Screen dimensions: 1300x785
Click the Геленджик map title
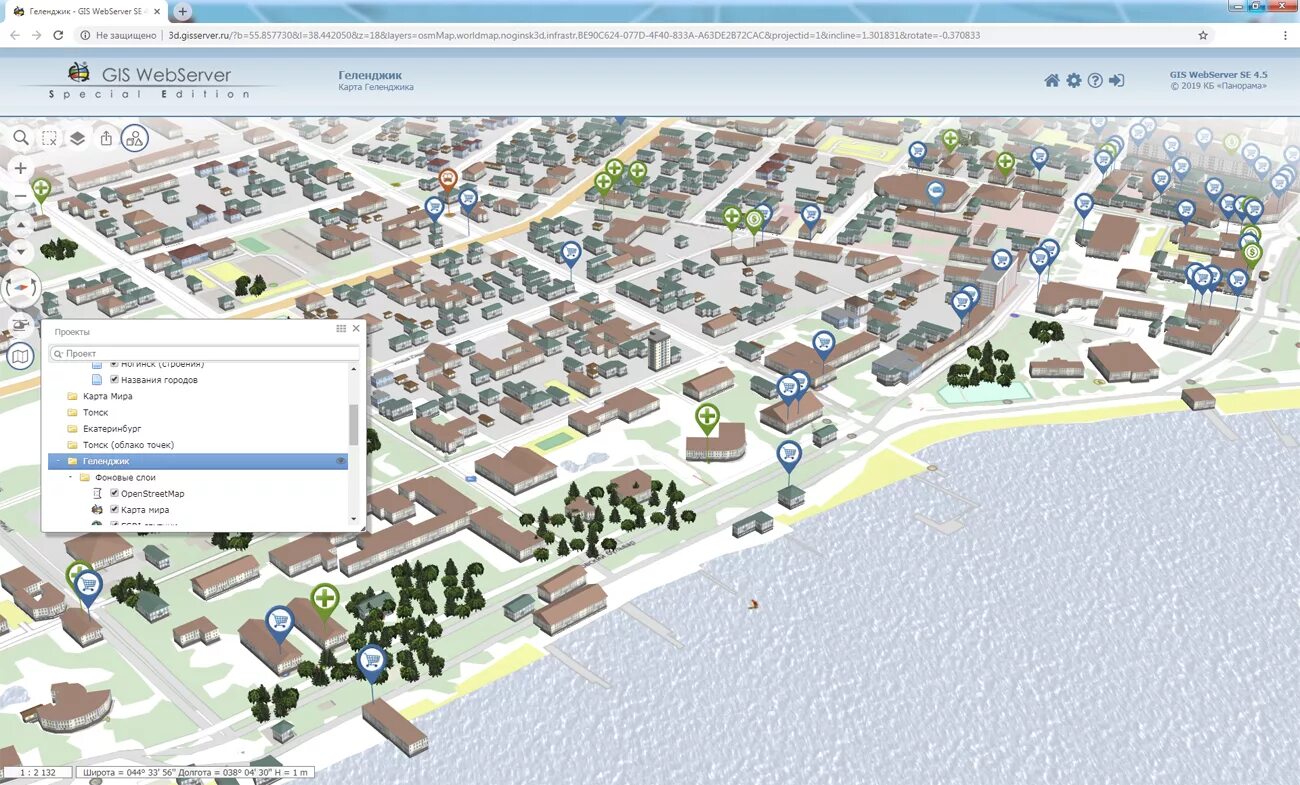[x=370, y=76]
